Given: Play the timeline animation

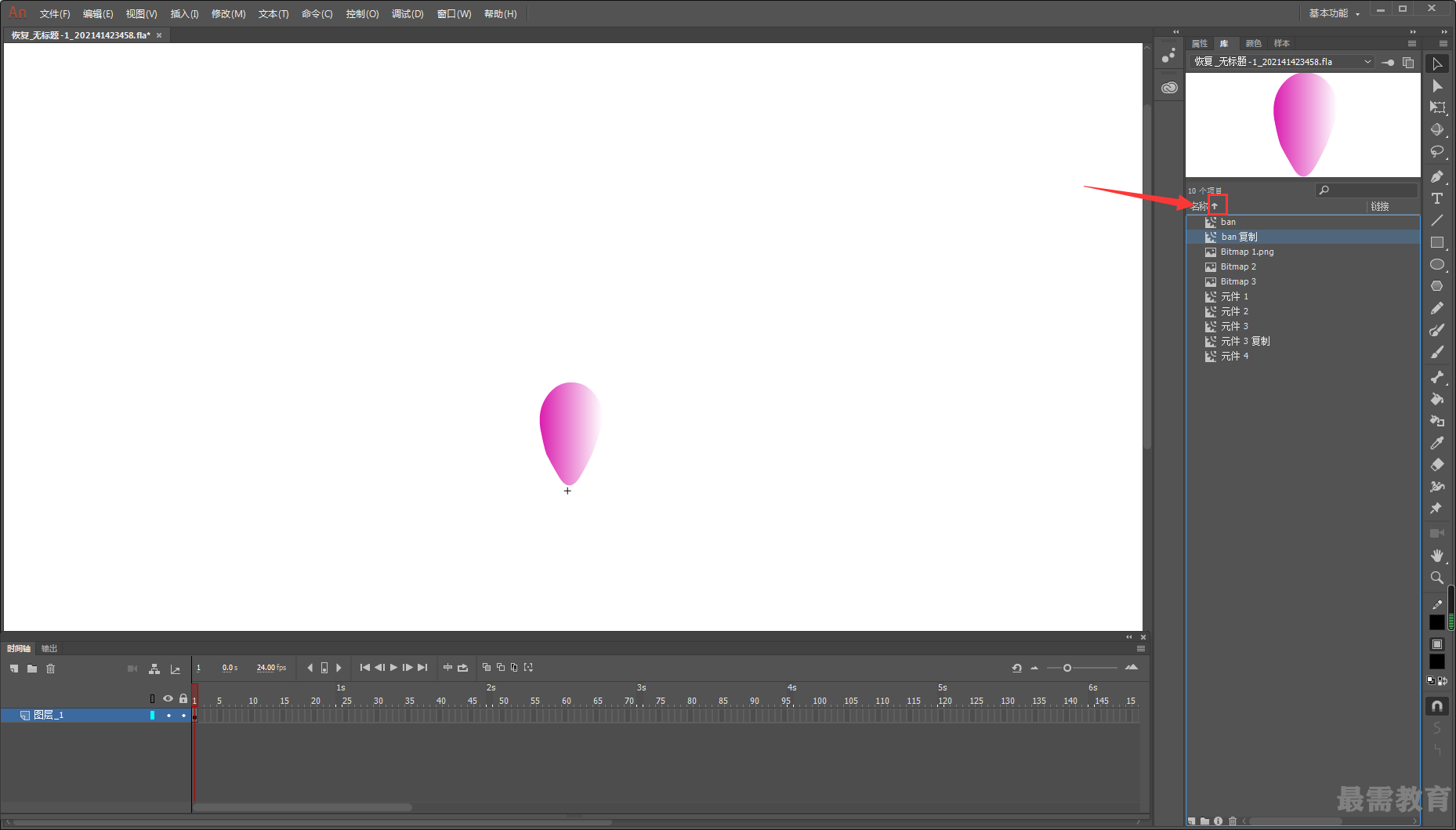Looking at the screenshot, I should [x=393, y=668].
